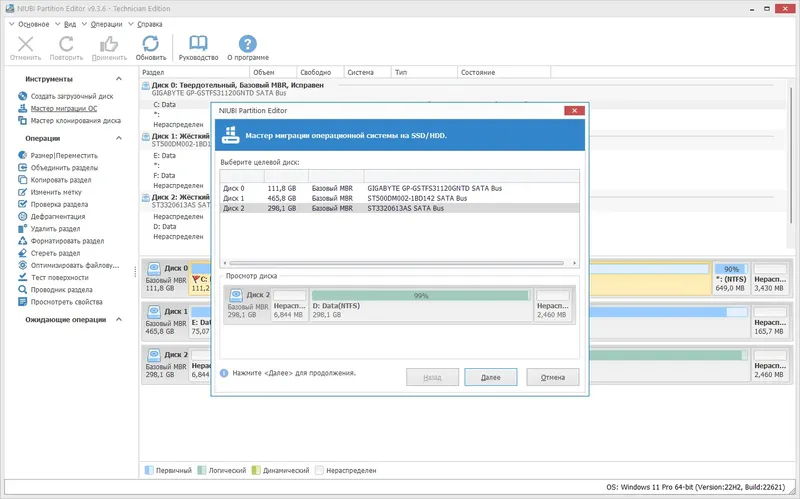Click Создать загрузочный диск icon
Viewport: 800px width, 499px height.
(x=22, y=96)
